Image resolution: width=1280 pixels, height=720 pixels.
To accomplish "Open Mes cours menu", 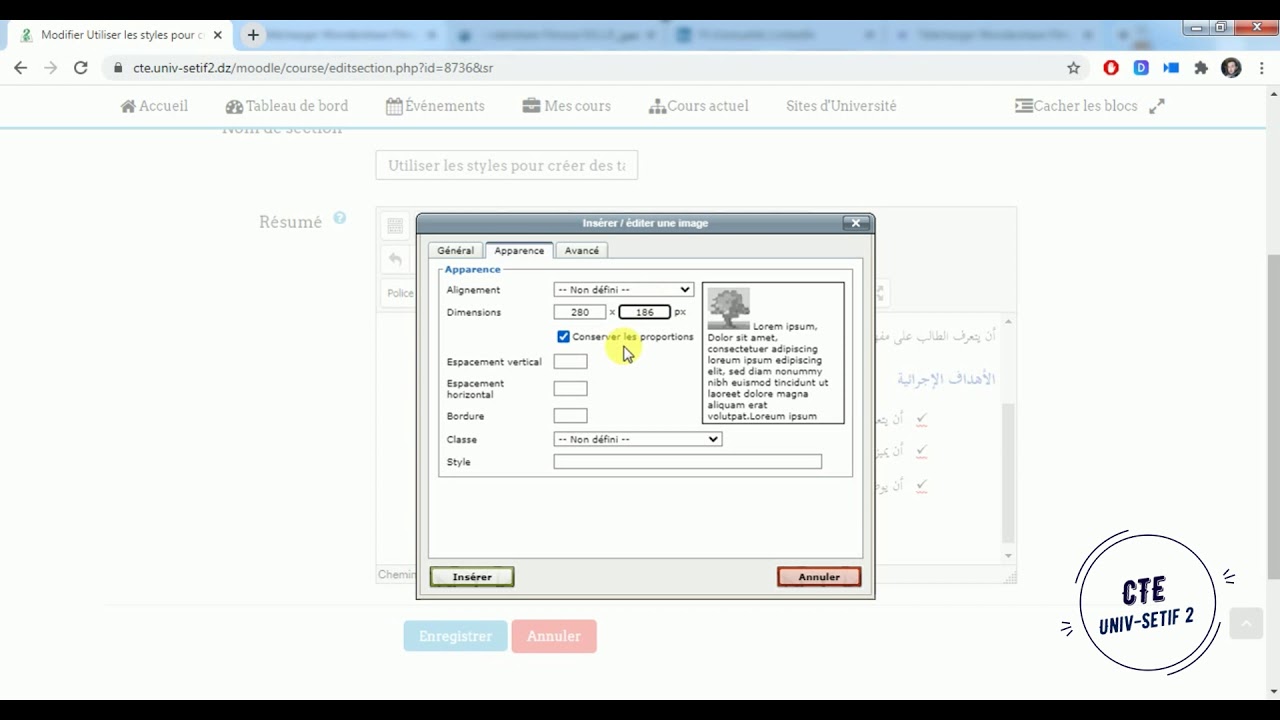I will pyautogui.click(x=567, y=106).
